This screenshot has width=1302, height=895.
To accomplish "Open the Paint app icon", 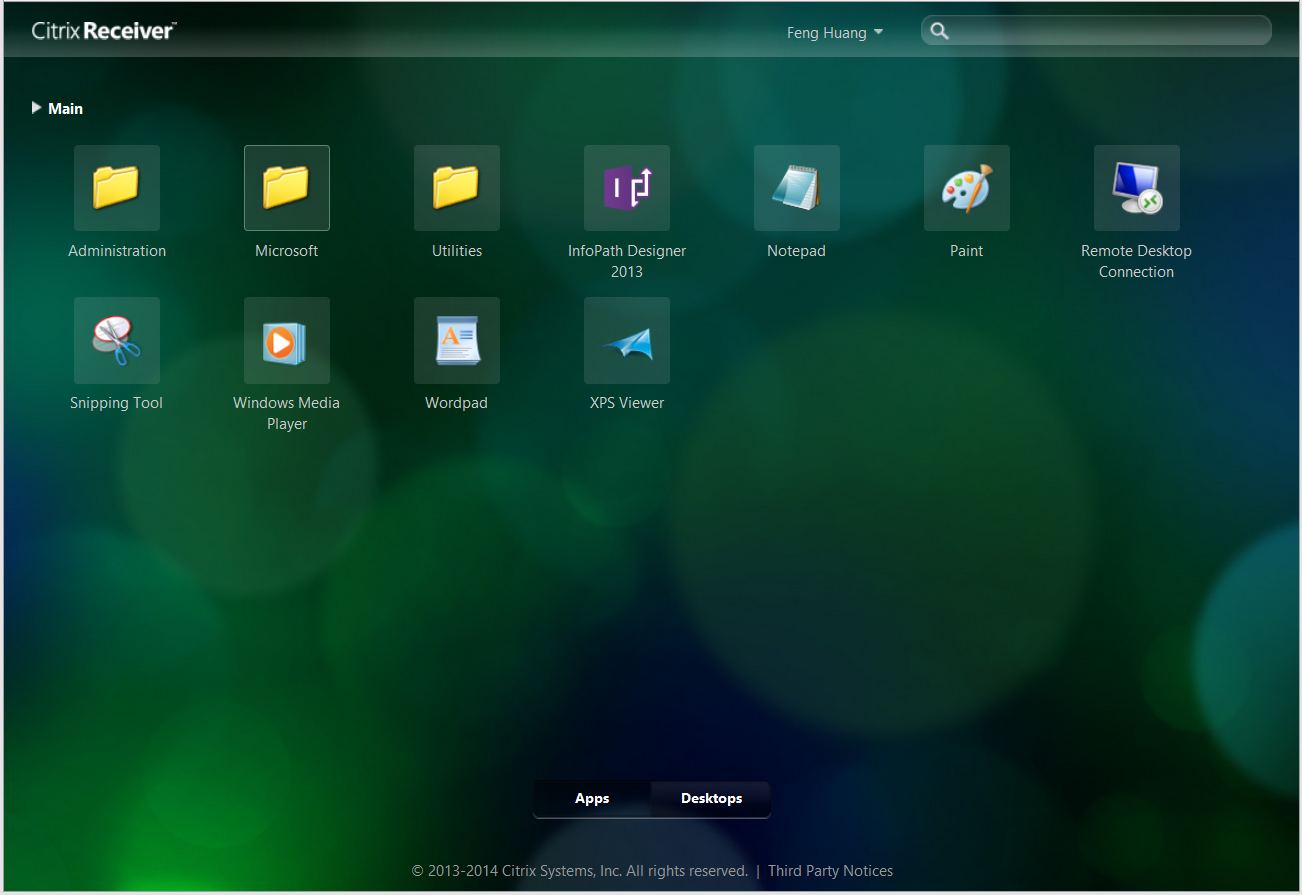I will click(967, 189).
